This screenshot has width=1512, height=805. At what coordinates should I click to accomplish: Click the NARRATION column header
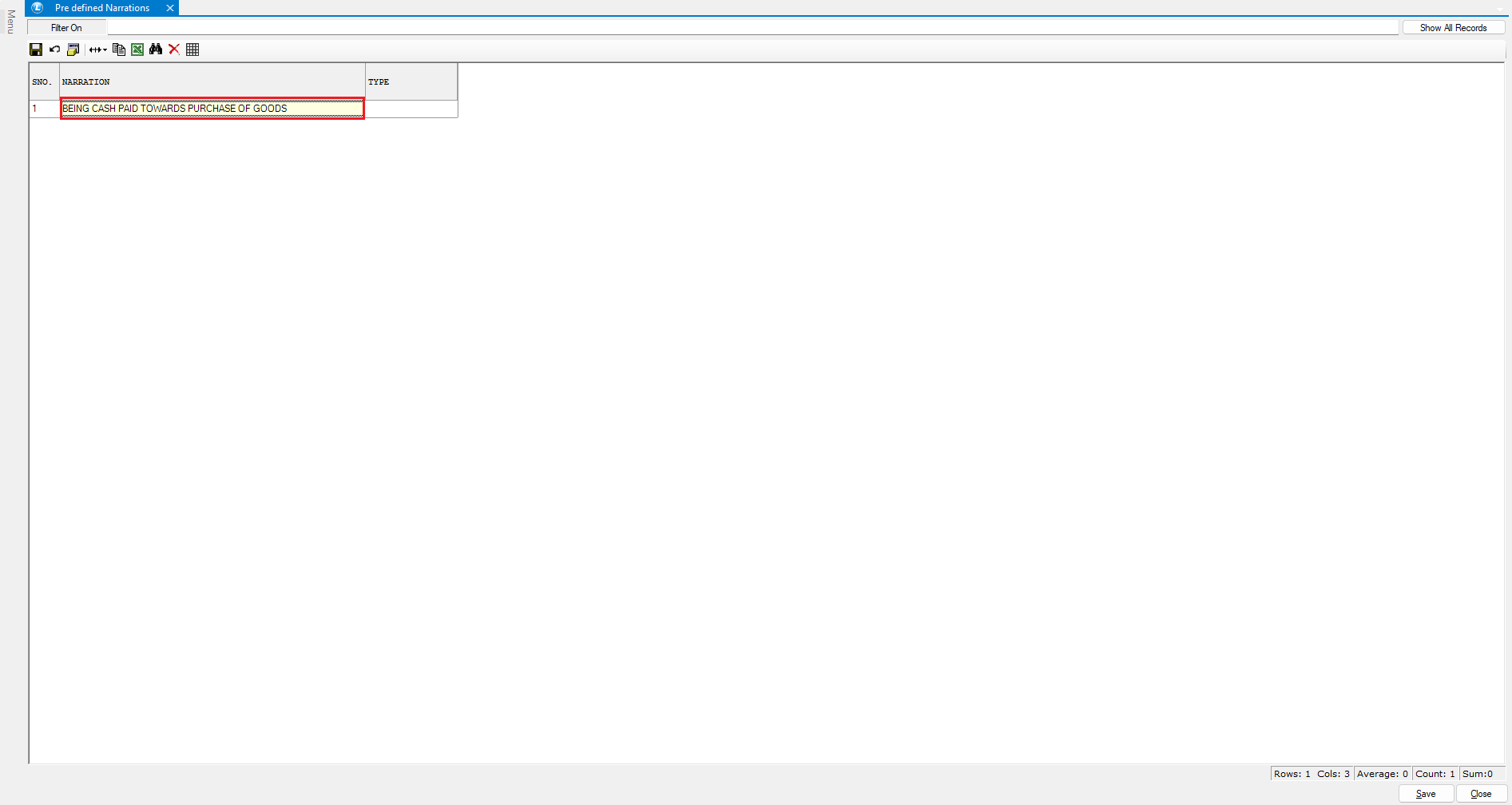(x=212, y=81)
